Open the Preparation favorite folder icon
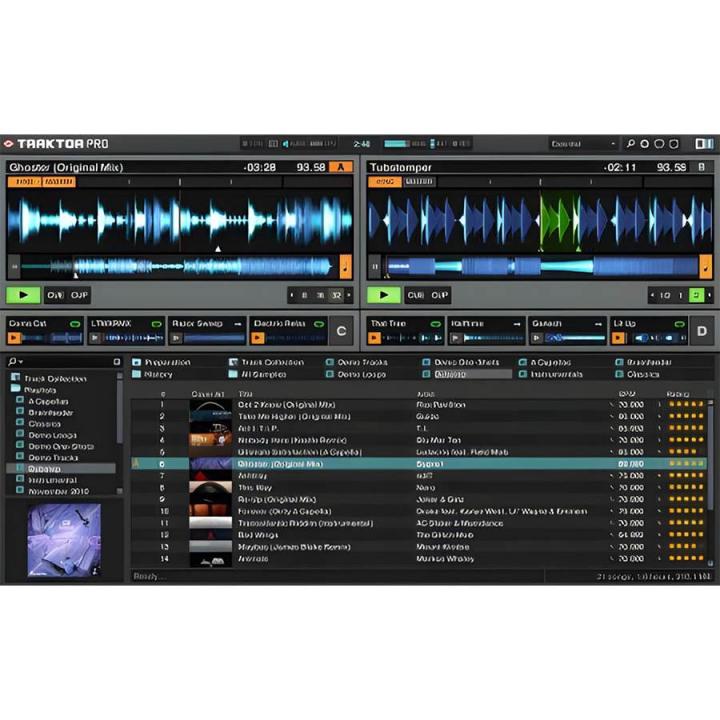The image size is (720, 720). [x=136, y=362]
